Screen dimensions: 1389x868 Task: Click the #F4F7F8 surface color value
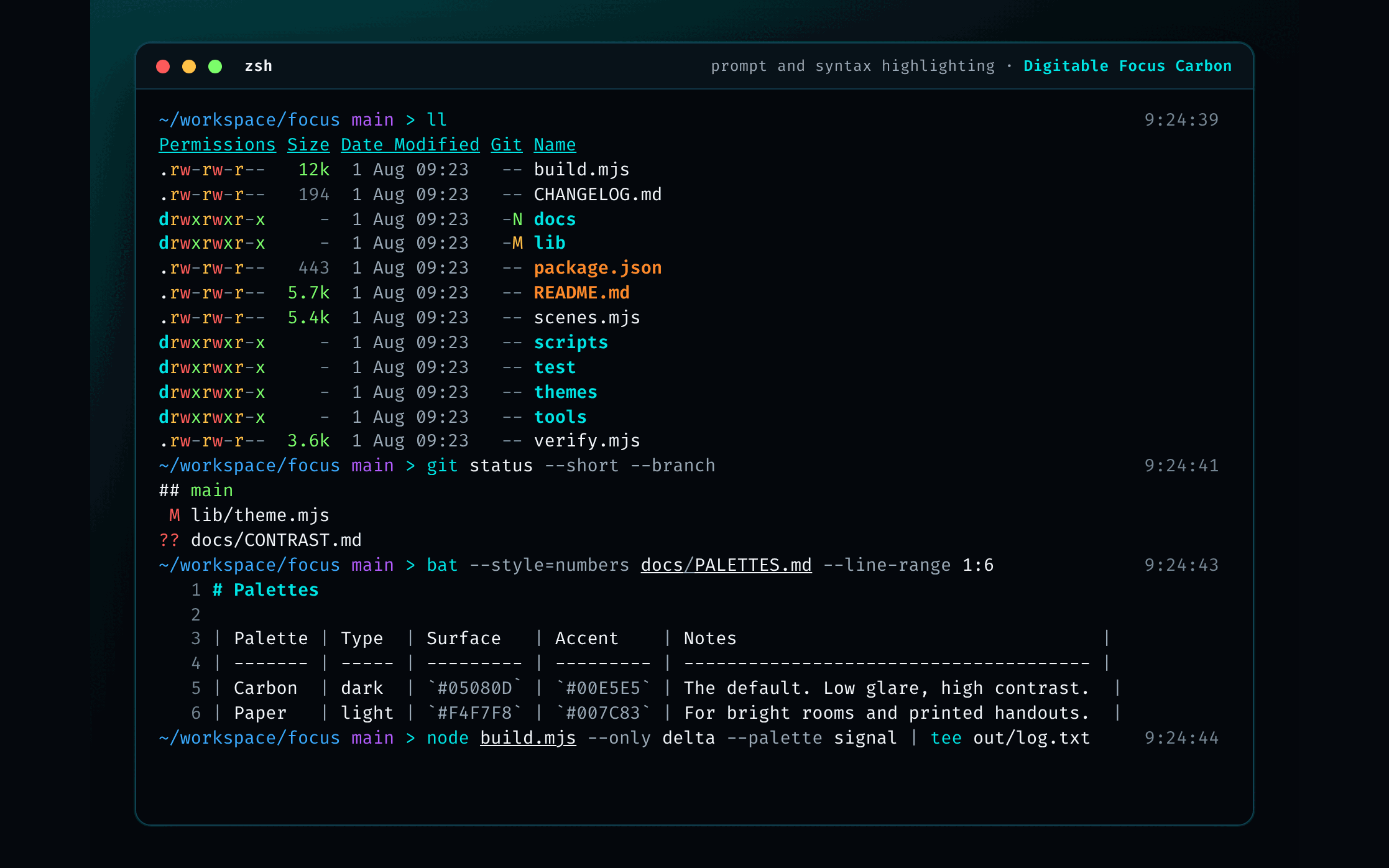pyautogui.click(x=474, y=713)
